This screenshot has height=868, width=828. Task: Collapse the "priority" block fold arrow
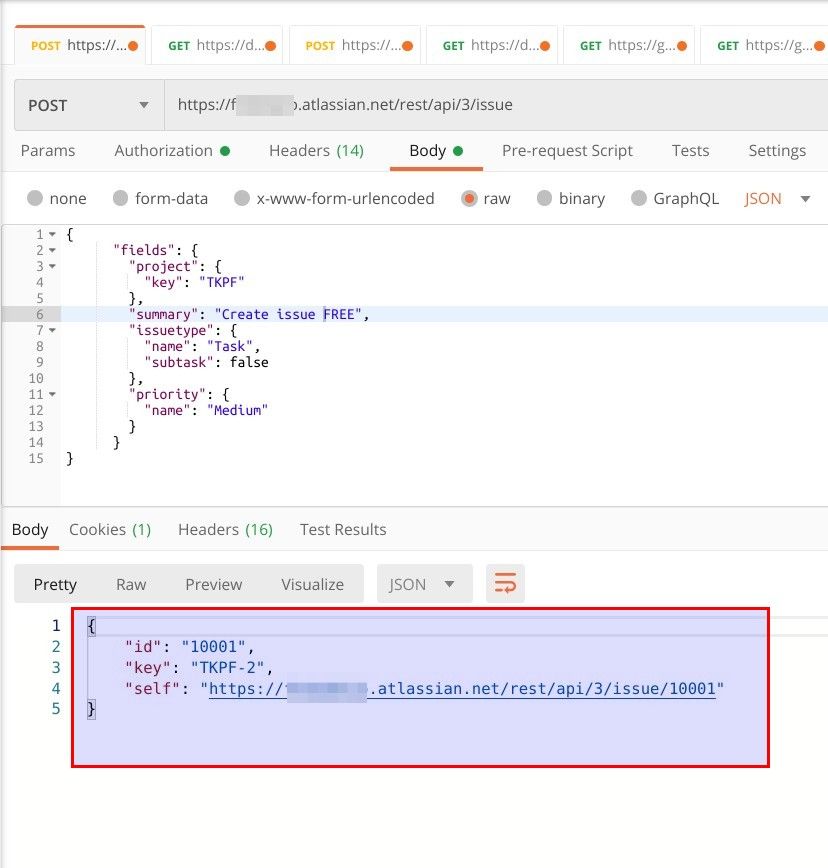pyautogui.click(x=52, y=395)
